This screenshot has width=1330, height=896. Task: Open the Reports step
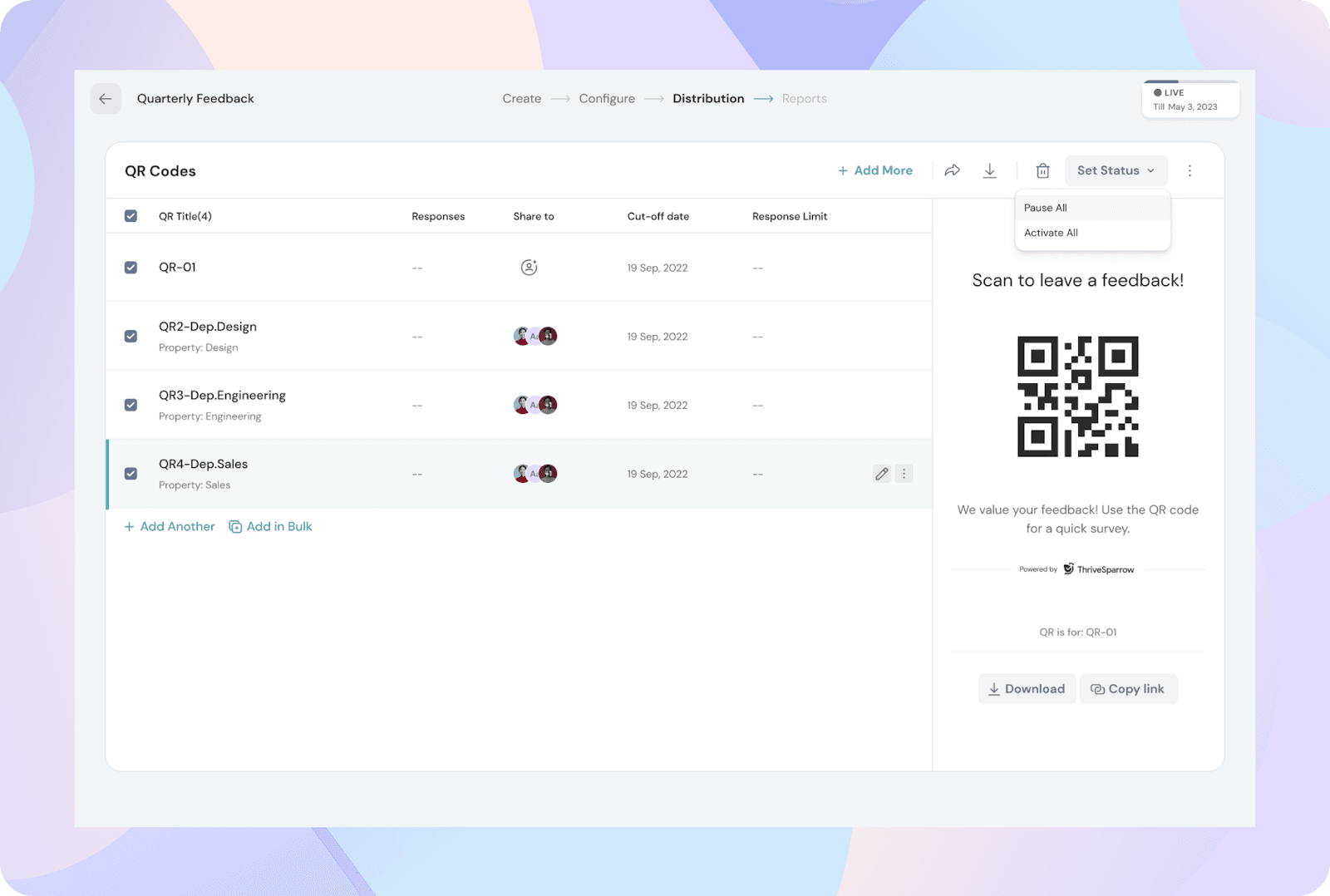pyautogui.click(x=804, y=99)
